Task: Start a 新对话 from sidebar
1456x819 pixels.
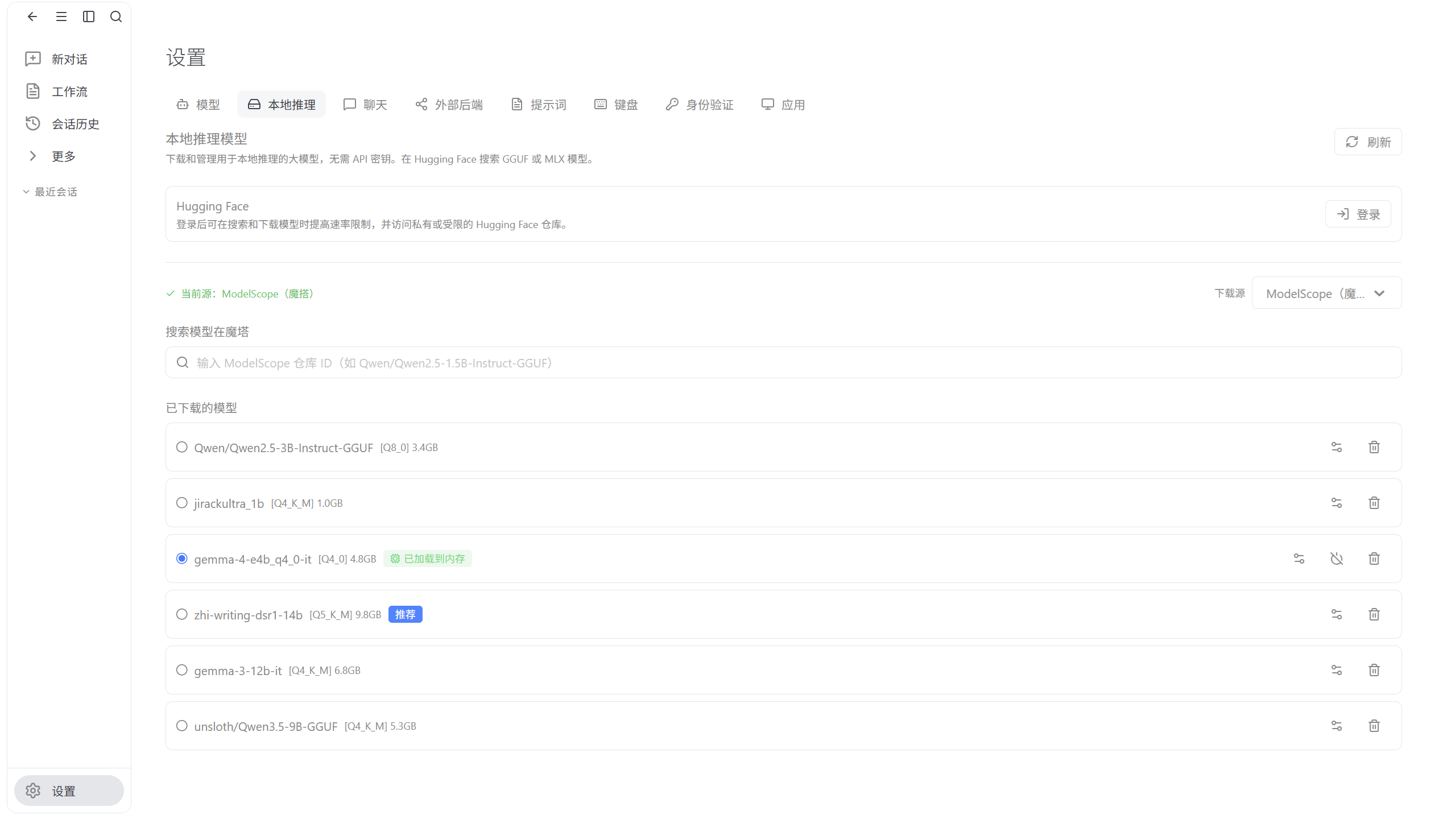Action: click(68, 59)
